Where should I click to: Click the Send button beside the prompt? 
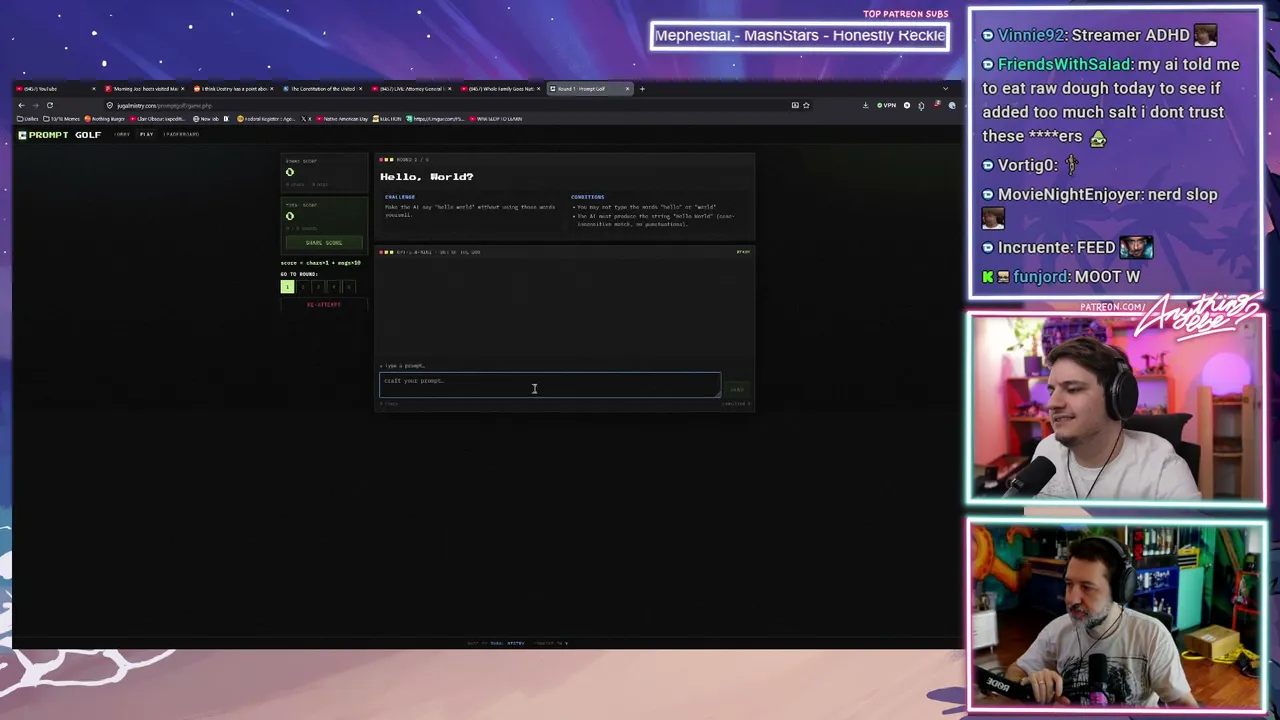pyautogui.click(x=737, y=389)
